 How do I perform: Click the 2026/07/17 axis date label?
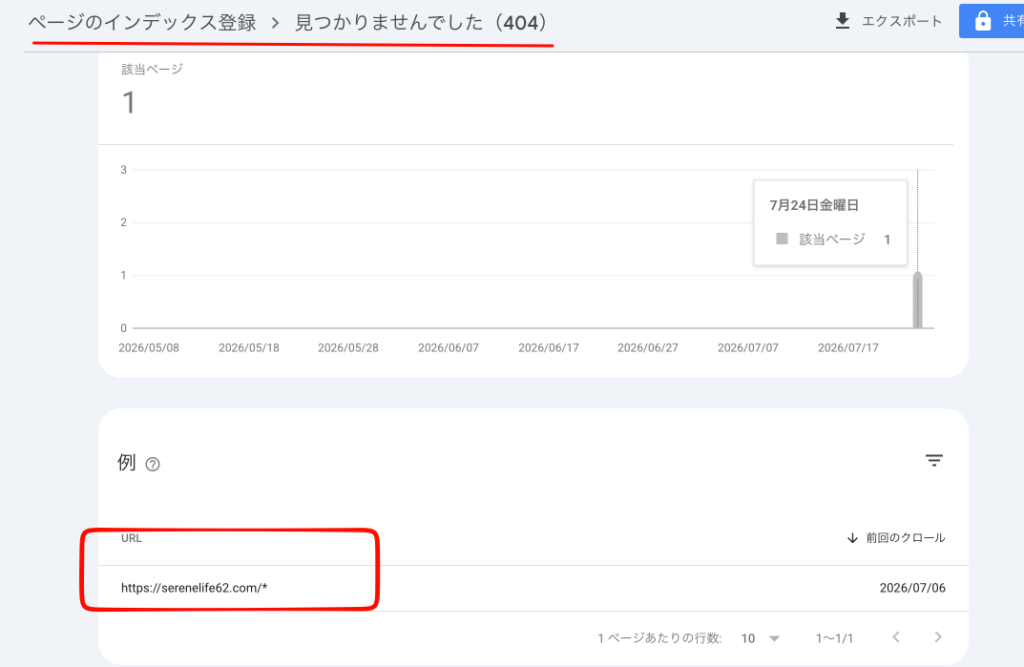click(848, 348)
